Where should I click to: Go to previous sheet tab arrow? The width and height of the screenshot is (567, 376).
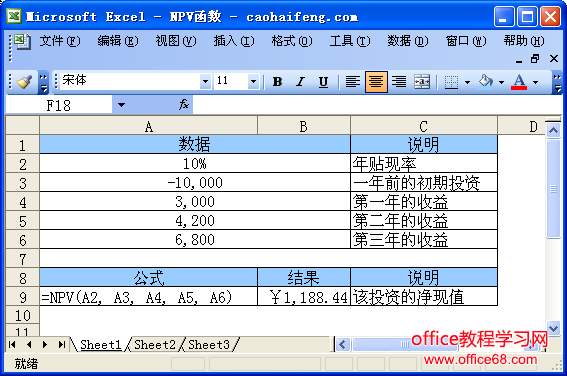29,345
